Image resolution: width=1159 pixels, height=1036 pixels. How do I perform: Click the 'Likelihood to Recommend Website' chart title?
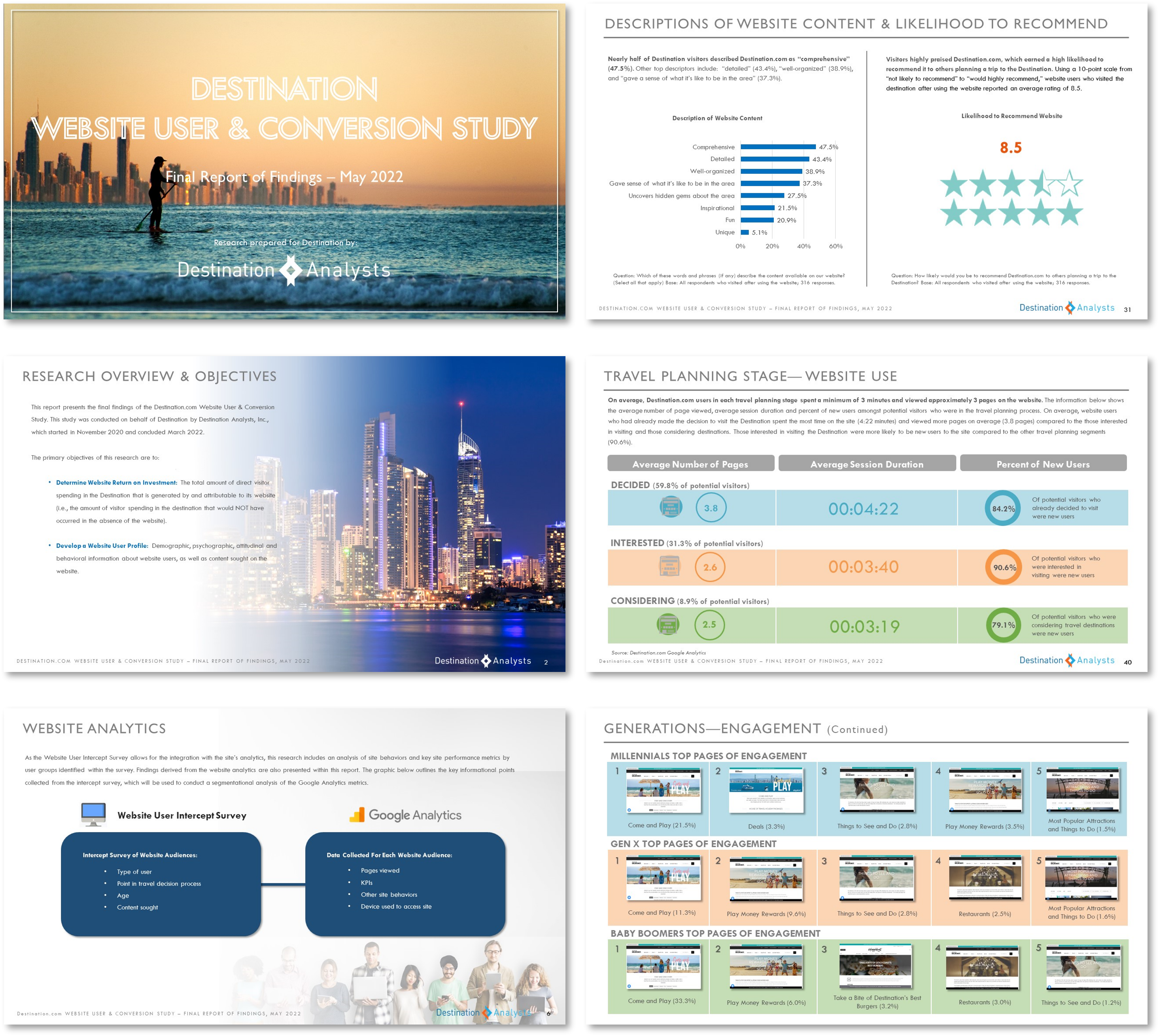tap(1012, 115)
